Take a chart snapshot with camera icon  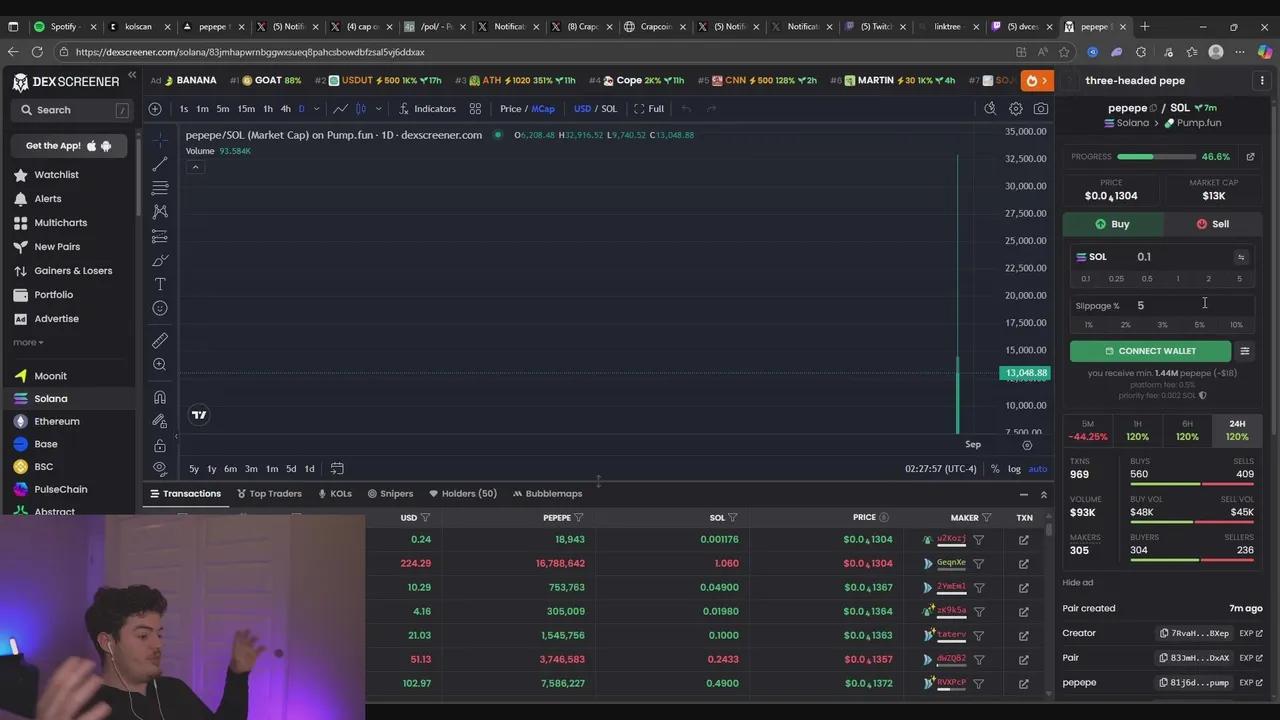pos(1041,109)
